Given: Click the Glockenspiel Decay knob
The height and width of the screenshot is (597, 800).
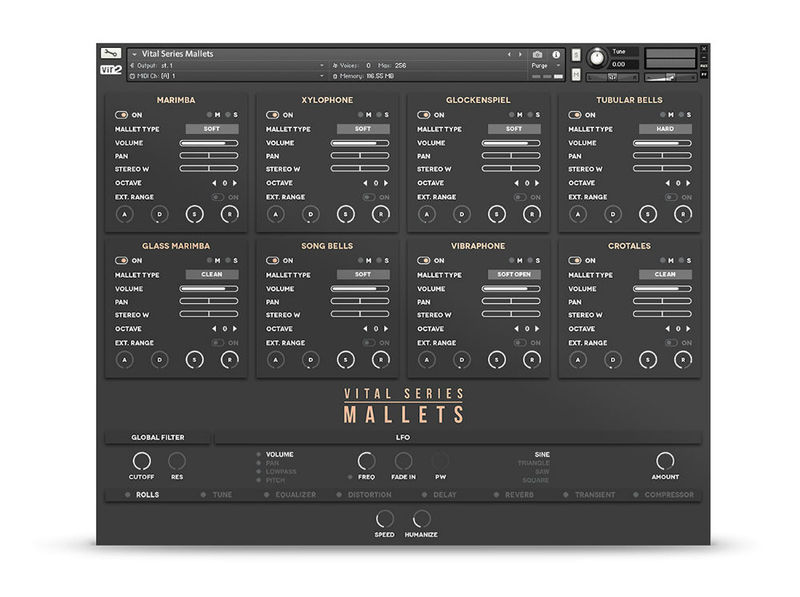Looking at the screenshot, I should (x=462, y=214).
